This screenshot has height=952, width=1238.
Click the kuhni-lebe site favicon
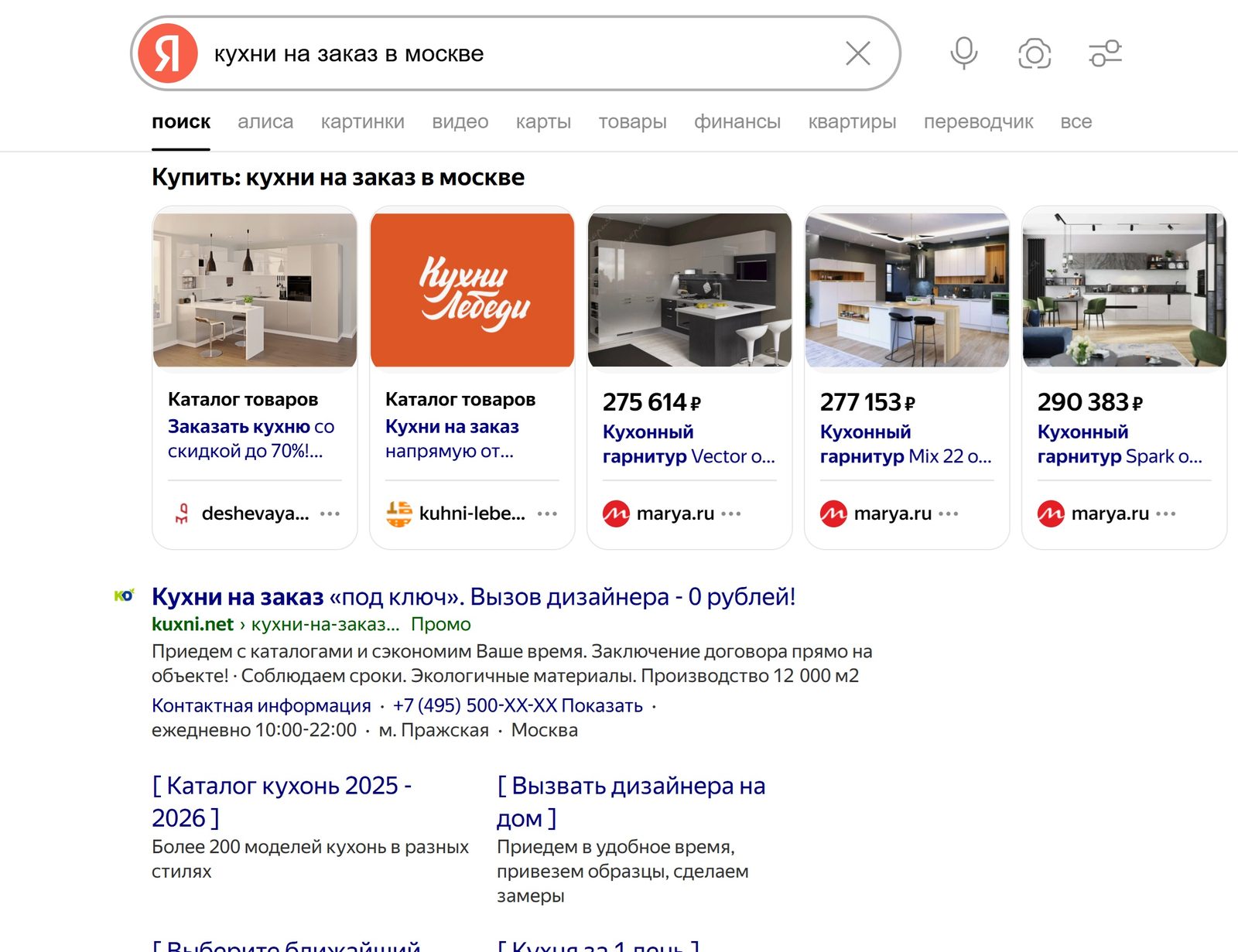coord(398,514)
